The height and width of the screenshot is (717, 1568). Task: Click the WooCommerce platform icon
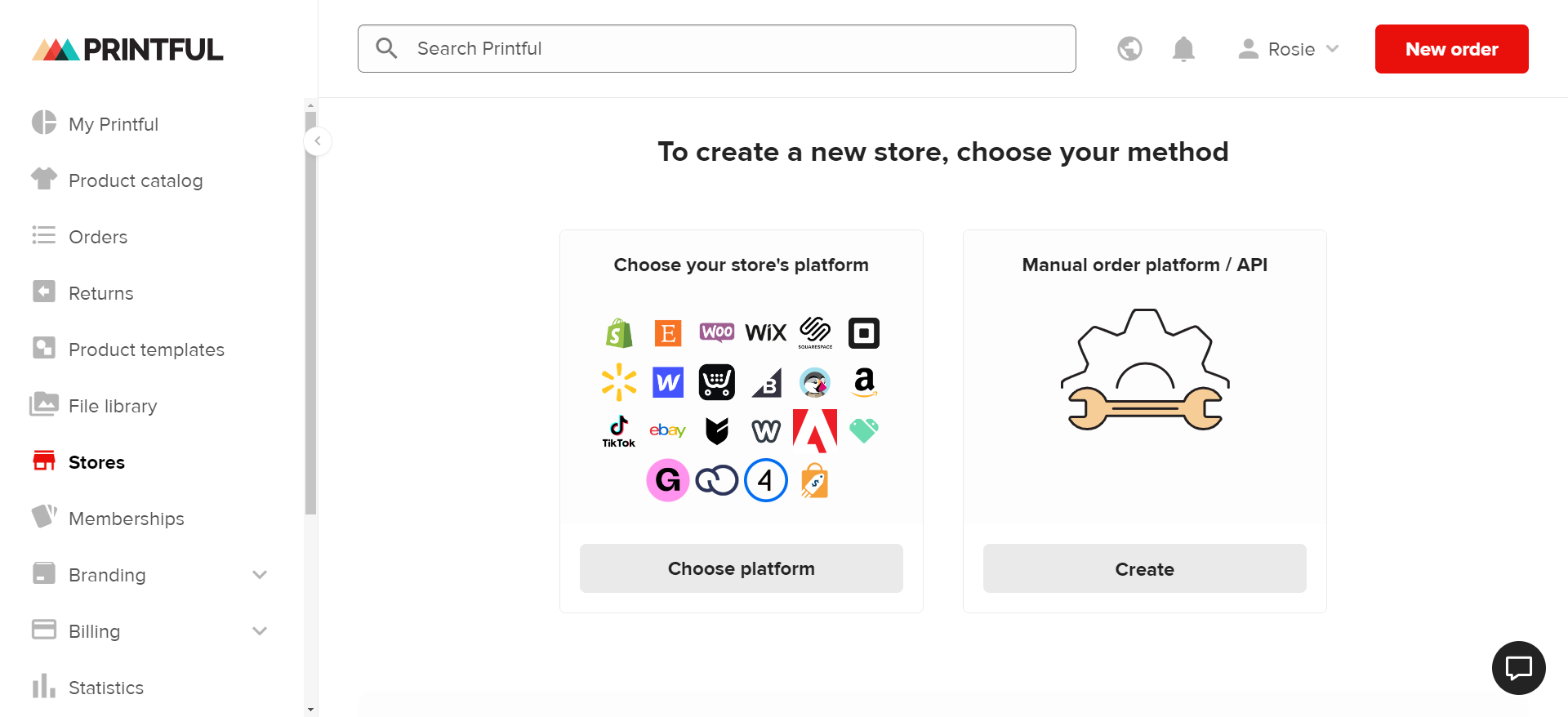pos(717,332)
